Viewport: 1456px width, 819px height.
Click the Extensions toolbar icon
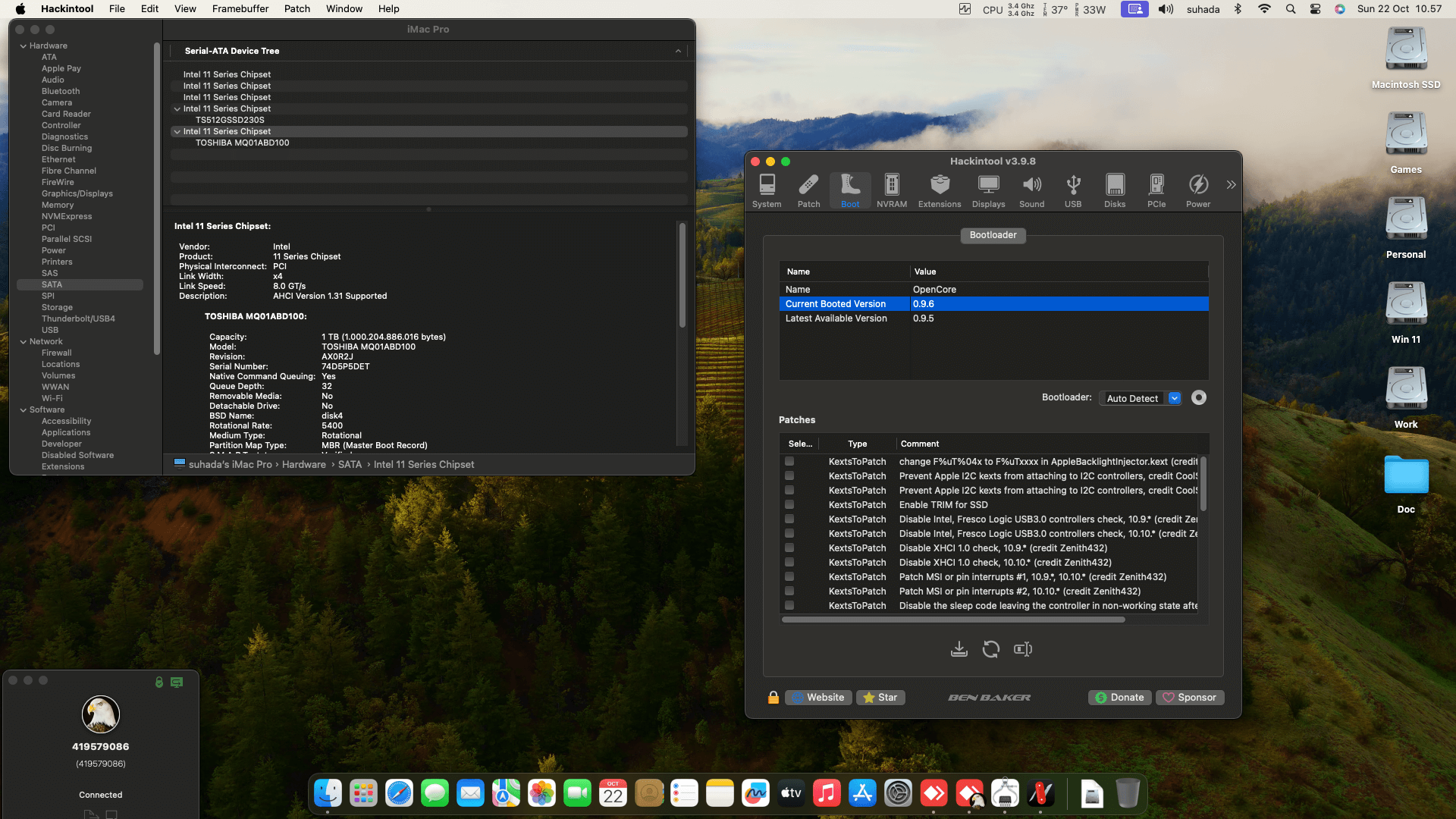(939, 190)
